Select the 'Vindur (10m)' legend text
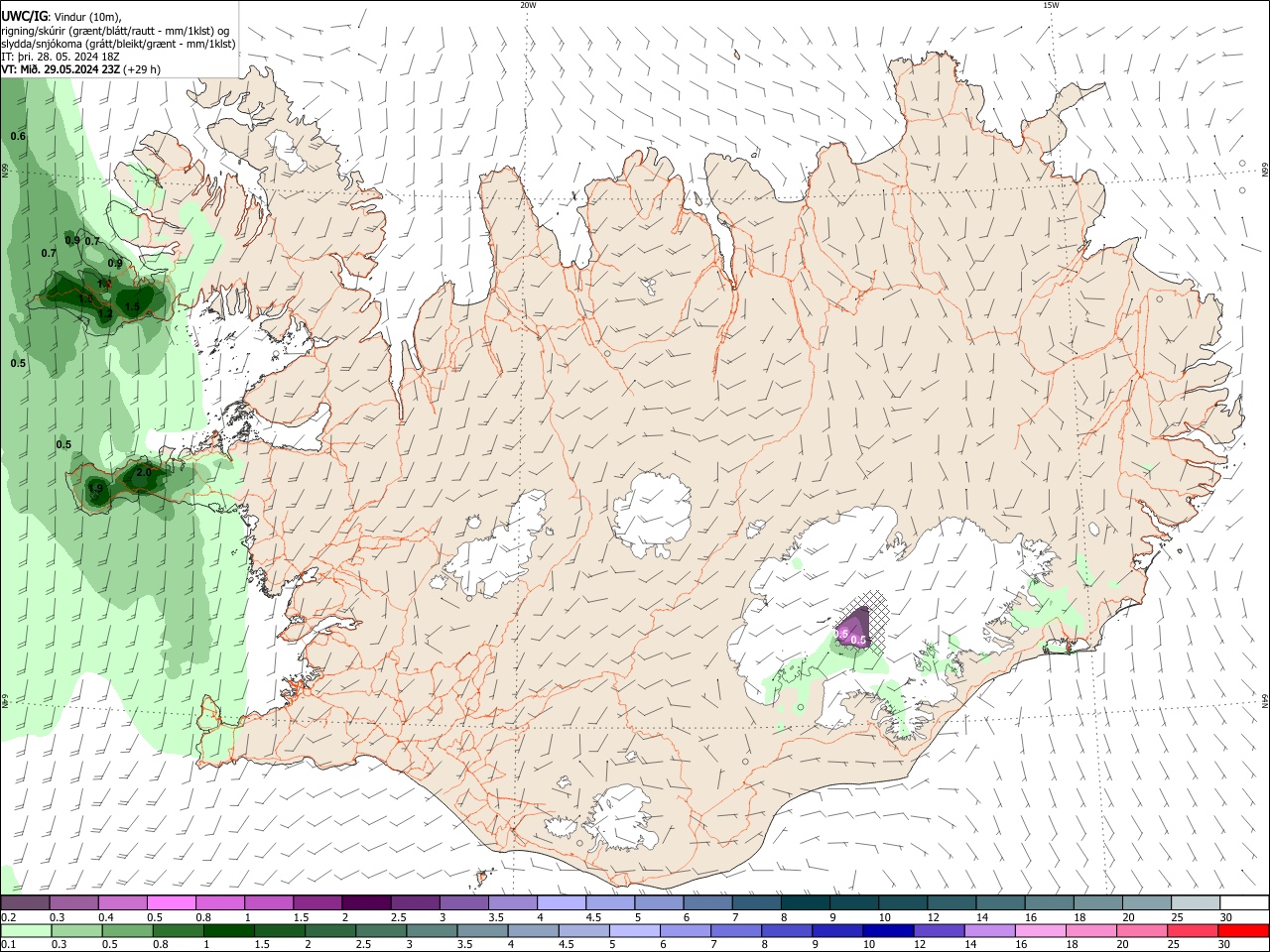 pos(87,17)
